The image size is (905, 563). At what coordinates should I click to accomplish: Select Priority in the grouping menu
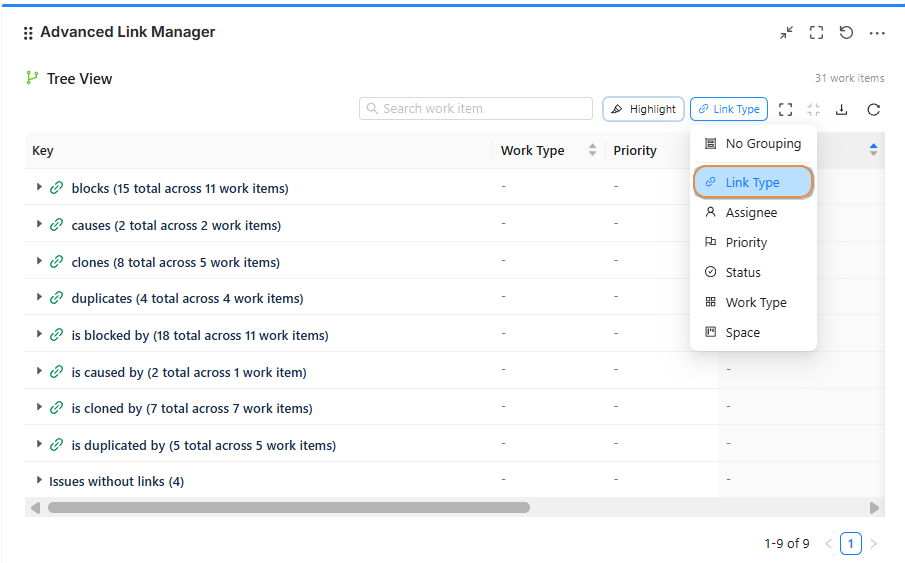746,243
